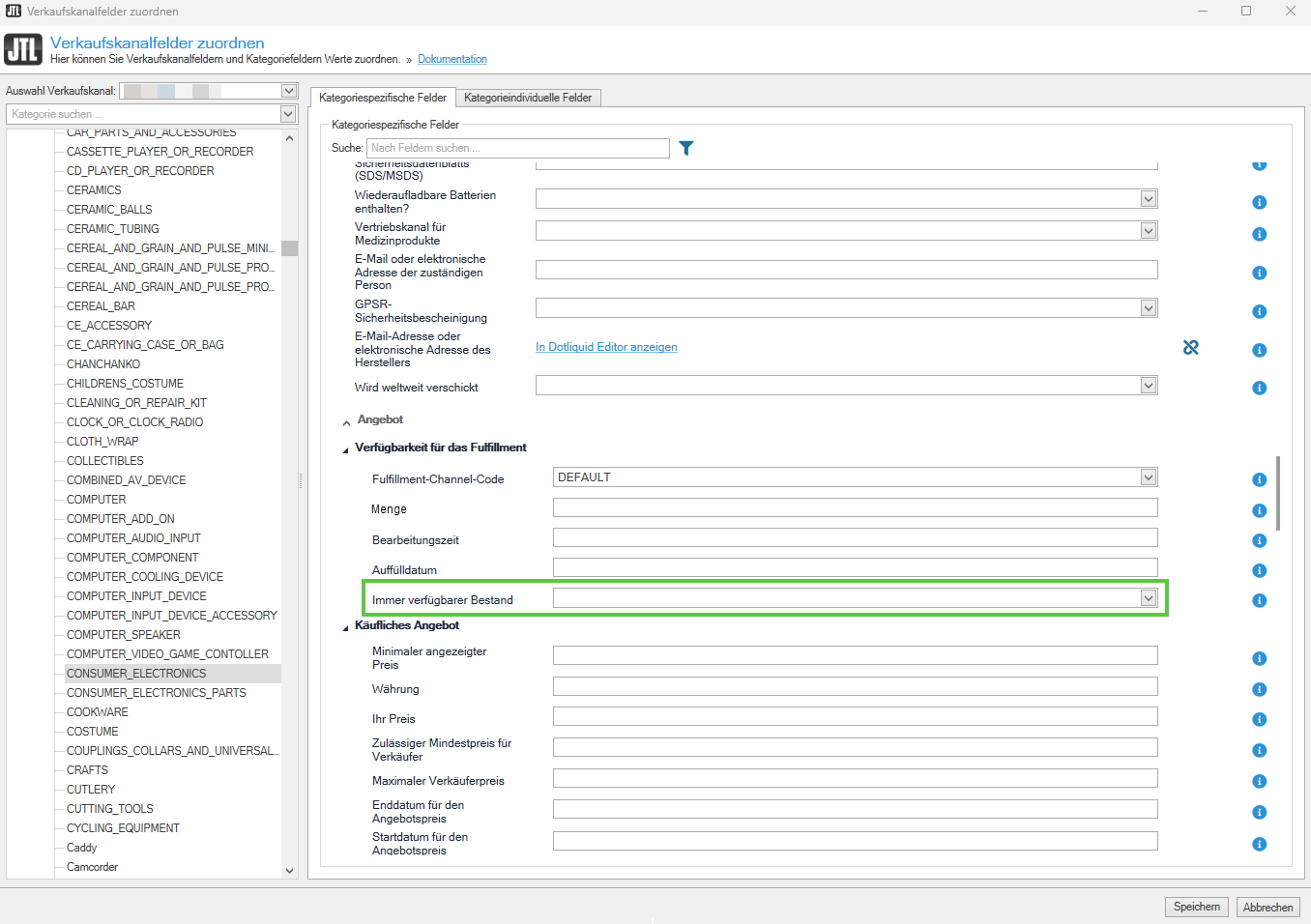Select the Kategoriespezifische Felder tab
This screenshot has width=1311, height=924.
tap(383, 98)
